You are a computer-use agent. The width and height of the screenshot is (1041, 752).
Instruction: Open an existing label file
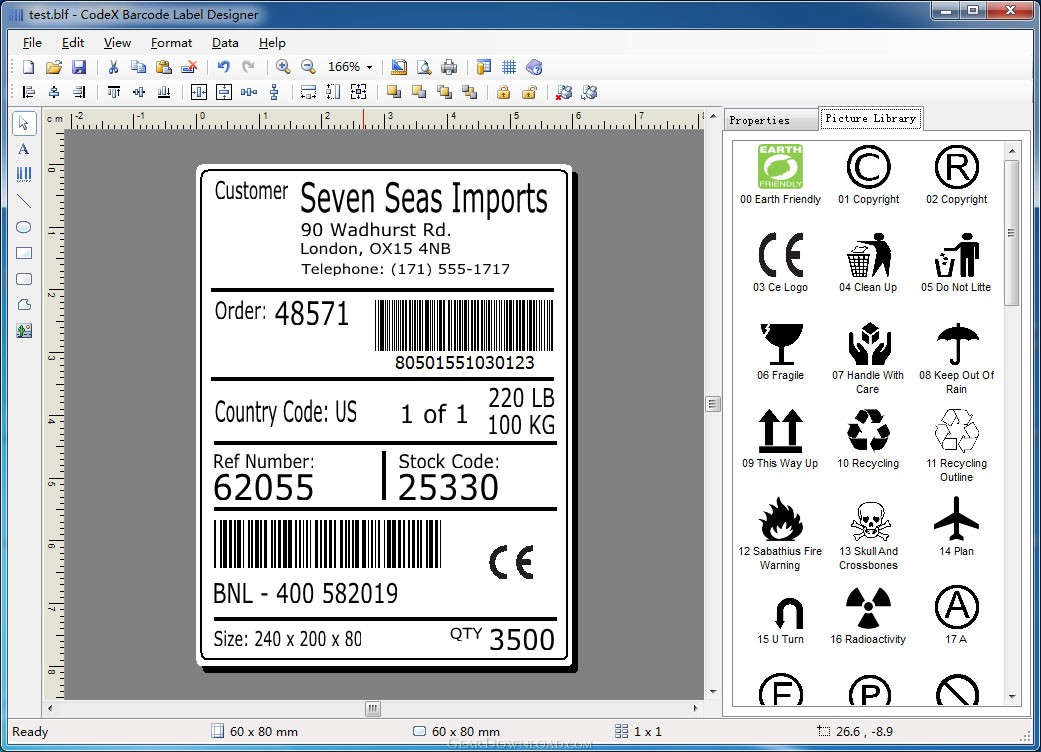coord(54,67)
